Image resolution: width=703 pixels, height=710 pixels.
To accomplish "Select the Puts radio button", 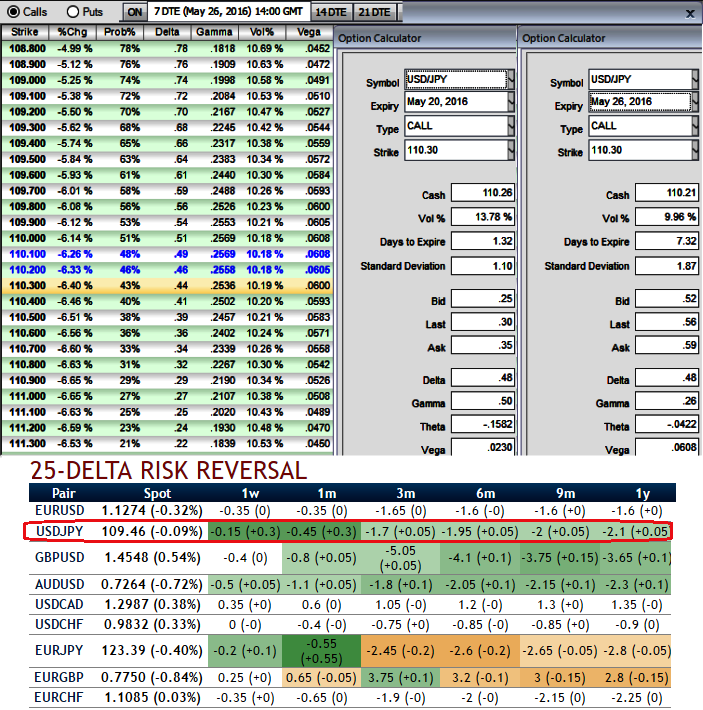I will (x=72, y=12).
